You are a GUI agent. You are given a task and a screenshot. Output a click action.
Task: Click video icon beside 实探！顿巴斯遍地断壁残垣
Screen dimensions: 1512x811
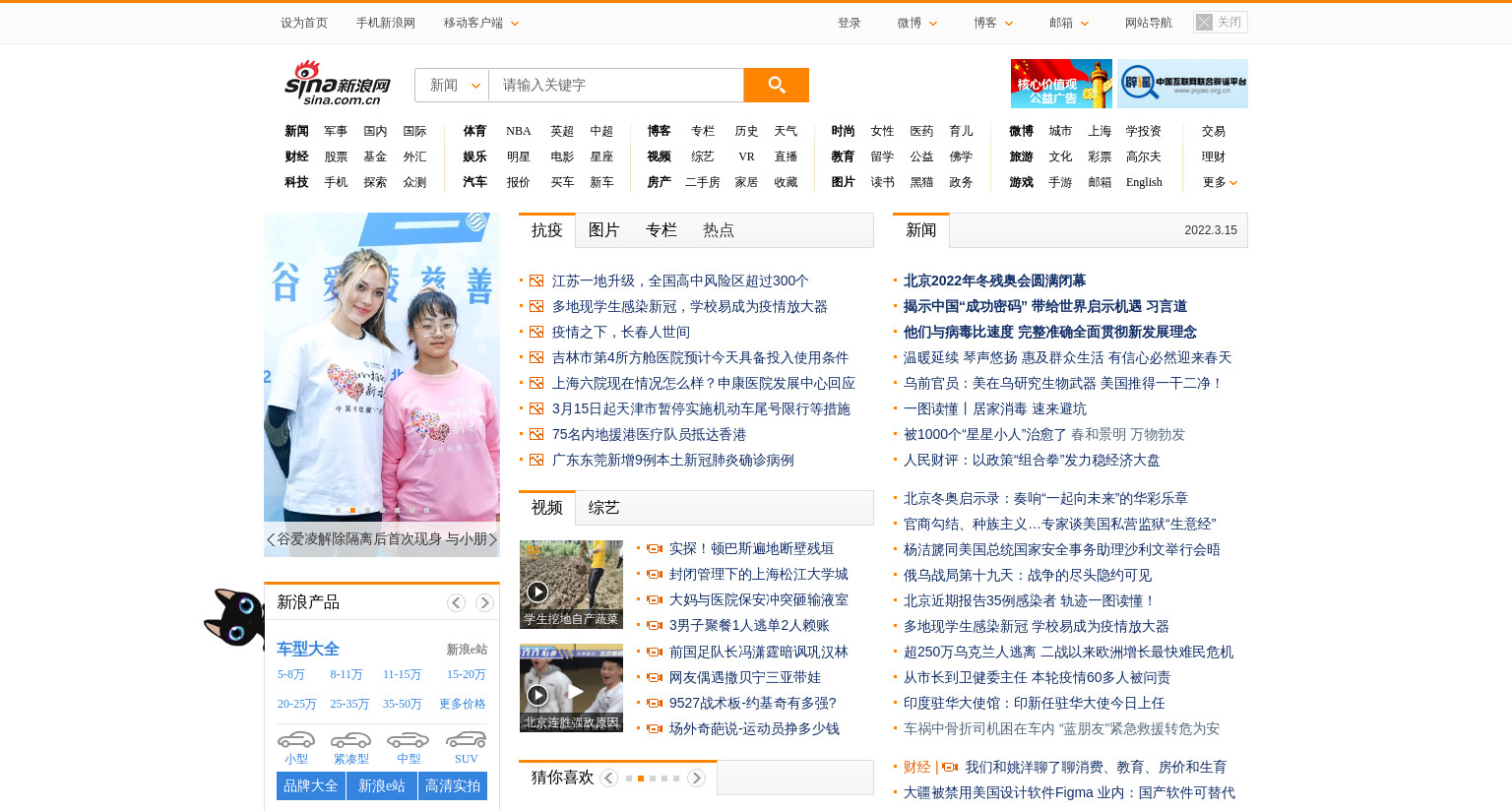tap(655, 548)
